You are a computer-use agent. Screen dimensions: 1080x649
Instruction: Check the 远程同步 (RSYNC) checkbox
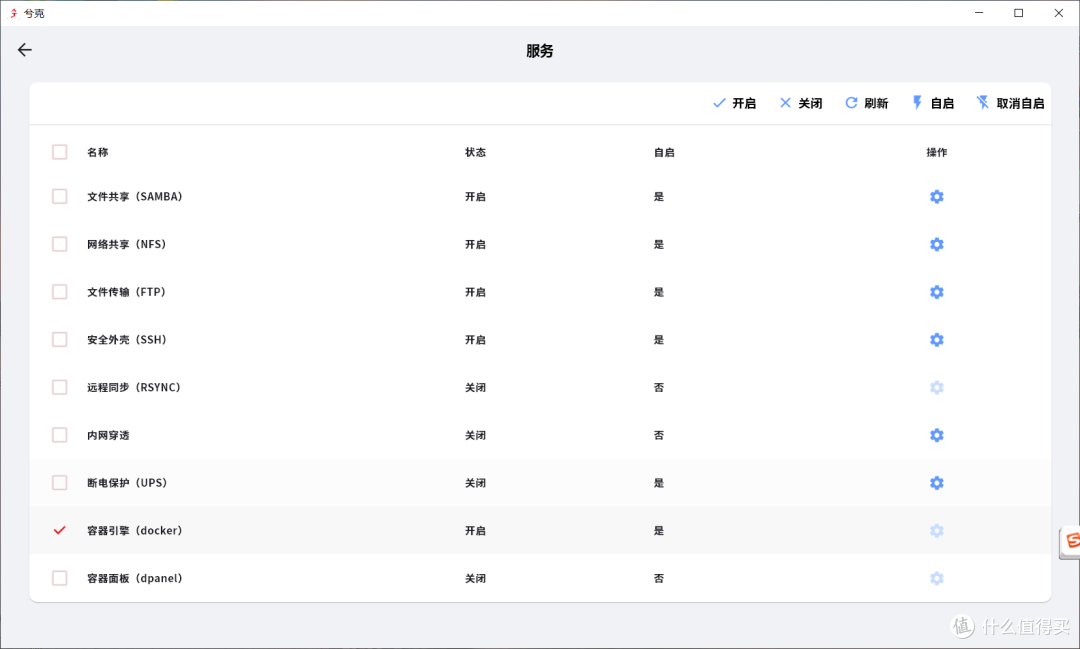(60, 388)
